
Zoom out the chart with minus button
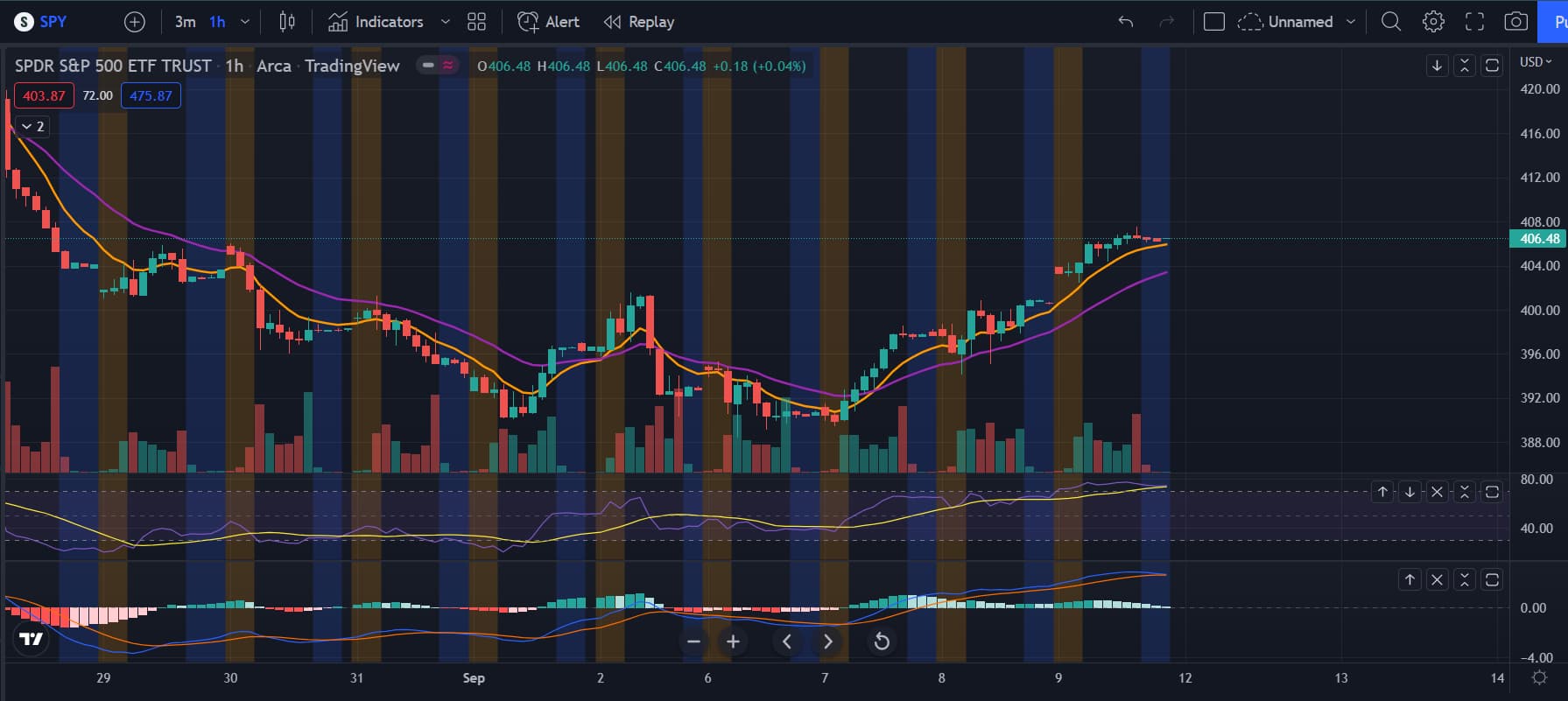694,641
